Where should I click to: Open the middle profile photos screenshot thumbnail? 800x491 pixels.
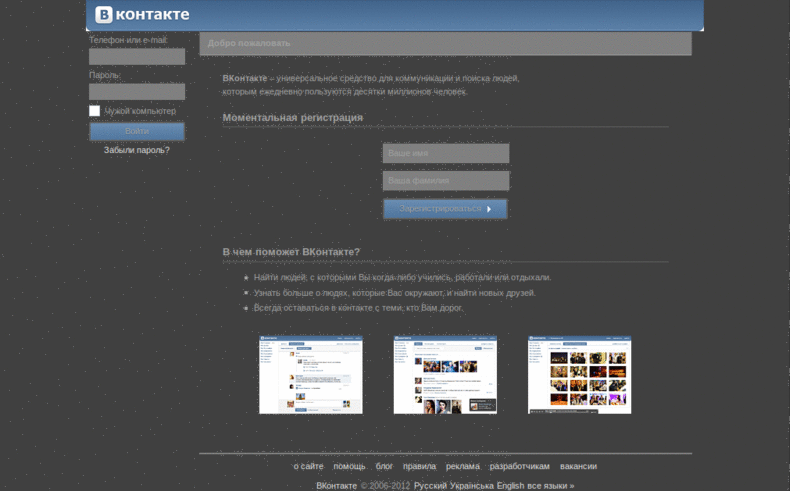pyautogui.click(x=445, y=375)
